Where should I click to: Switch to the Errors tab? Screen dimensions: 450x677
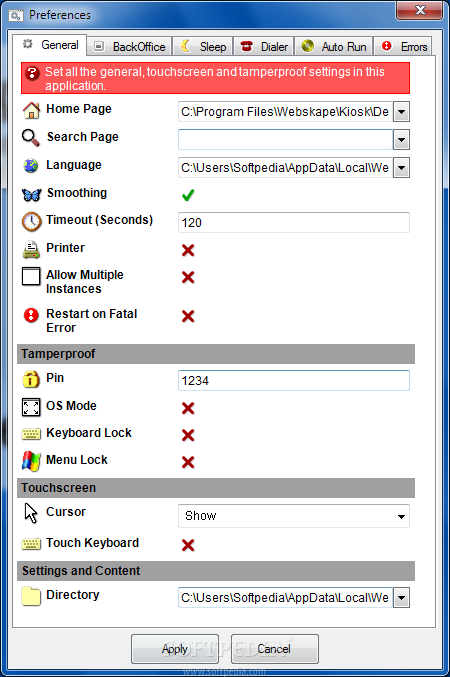[403, 46]
